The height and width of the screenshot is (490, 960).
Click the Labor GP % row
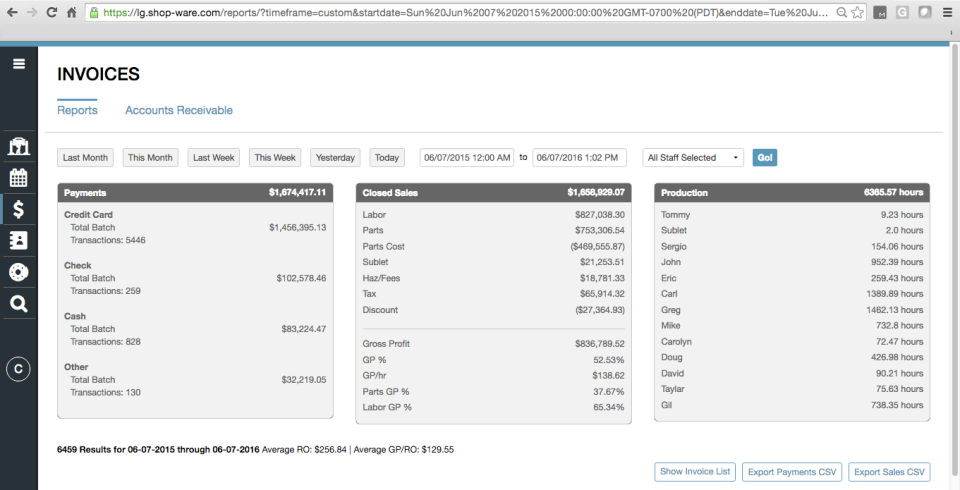493,407
